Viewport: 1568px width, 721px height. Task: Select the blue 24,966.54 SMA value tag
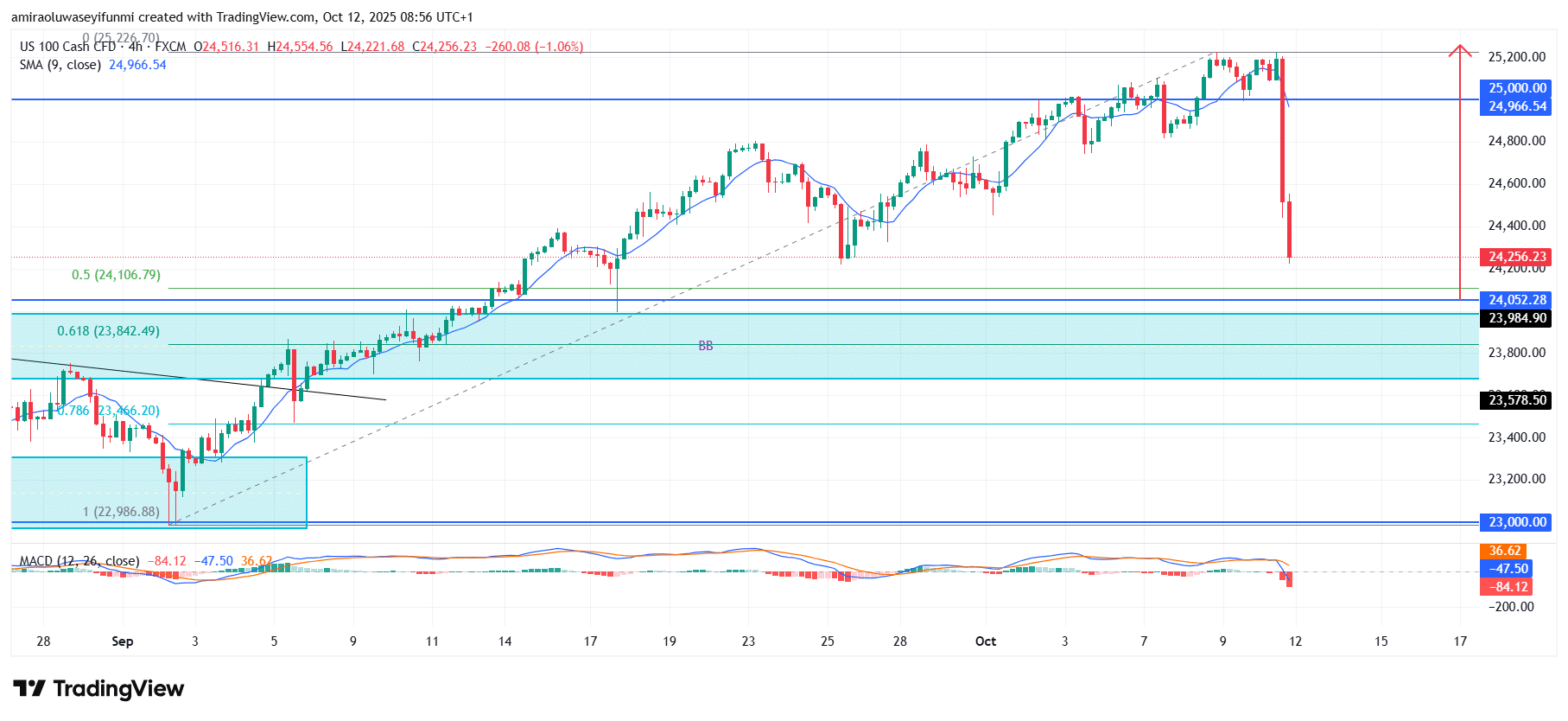(1516, 106)
